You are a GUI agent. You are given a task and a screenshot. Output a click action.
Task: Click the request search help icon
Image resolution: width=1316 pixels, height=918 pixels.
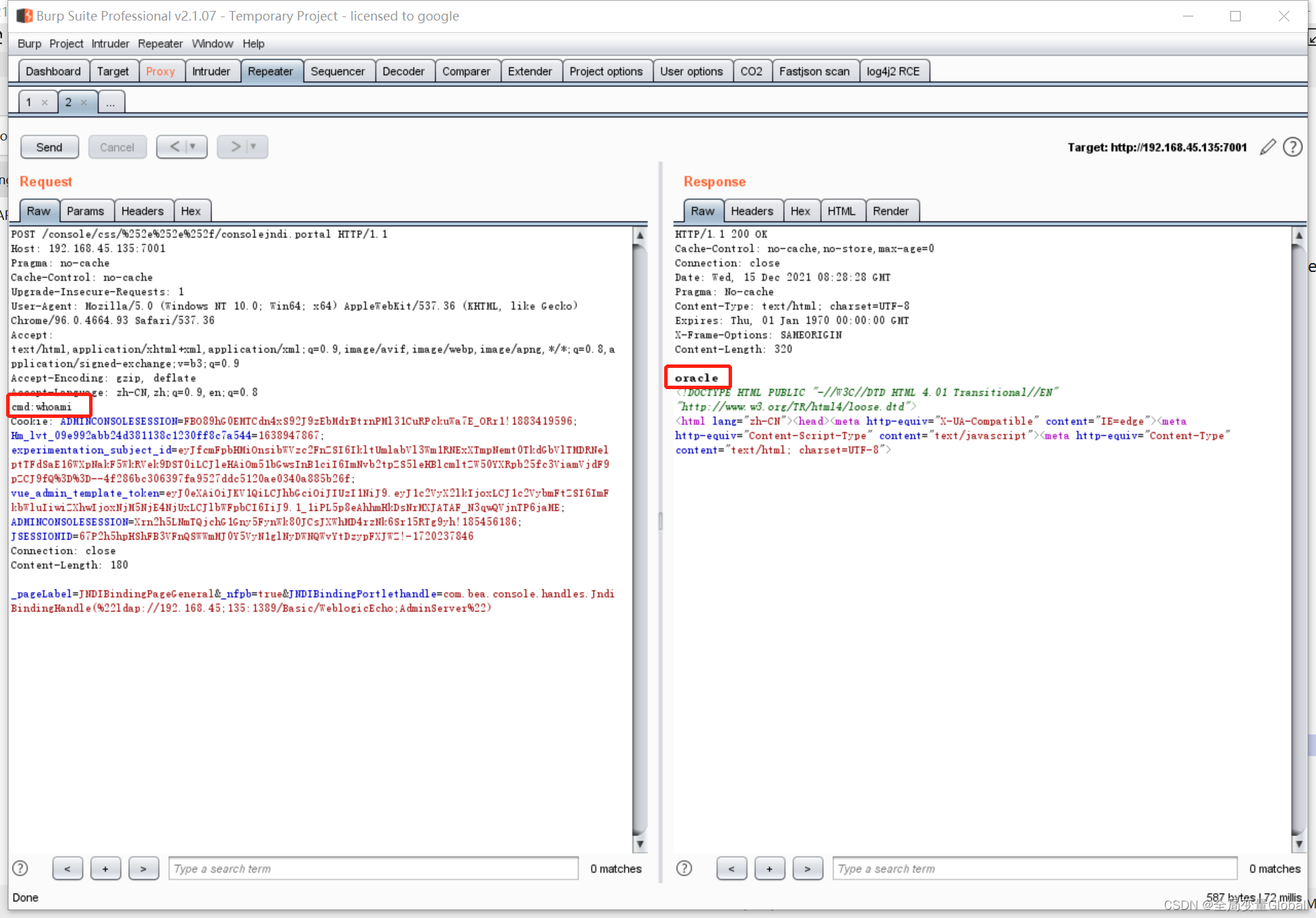(x=21, y=868)
